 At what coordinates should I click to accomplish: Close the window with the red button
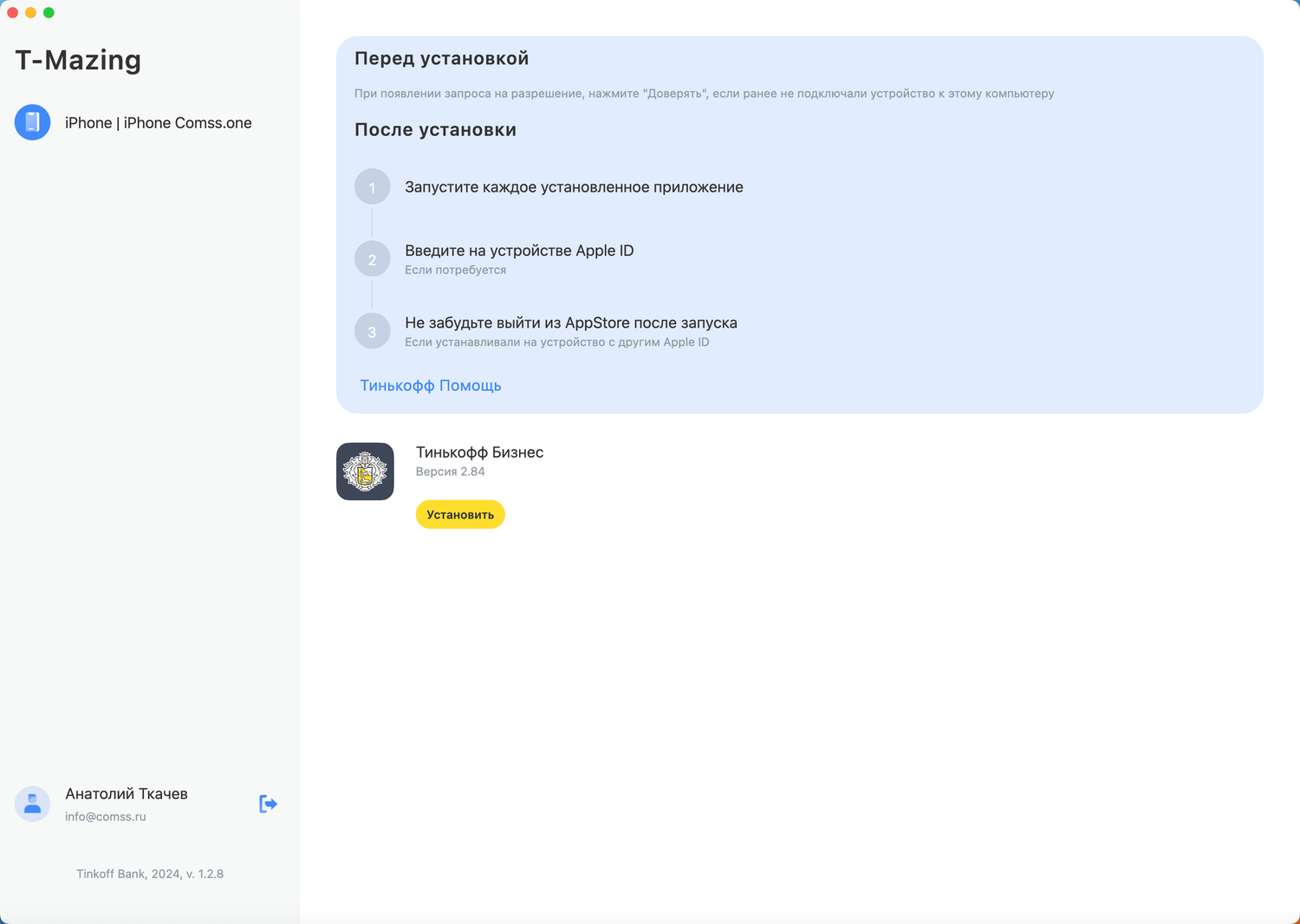click(12, 12)
